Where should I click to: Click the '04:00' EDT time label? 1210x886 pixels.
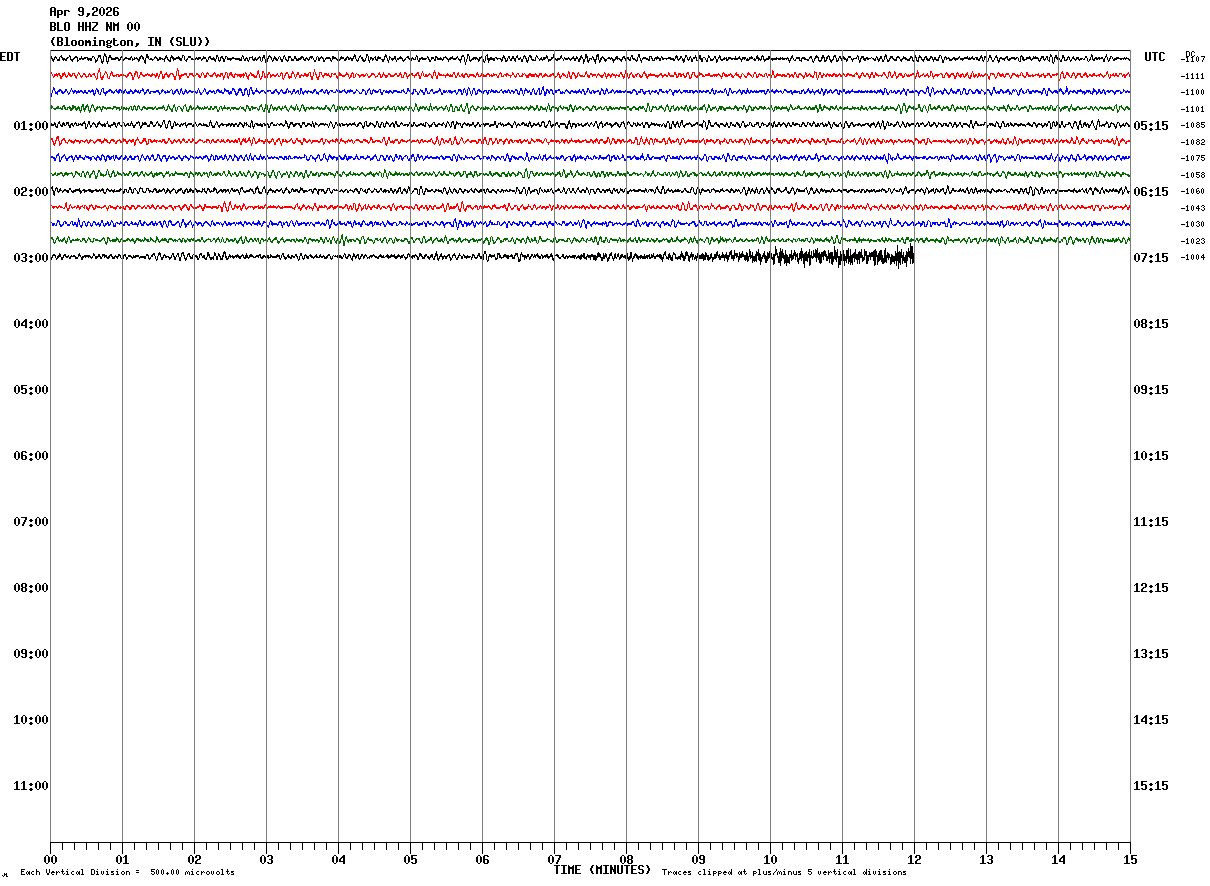(x=31, y=324)
